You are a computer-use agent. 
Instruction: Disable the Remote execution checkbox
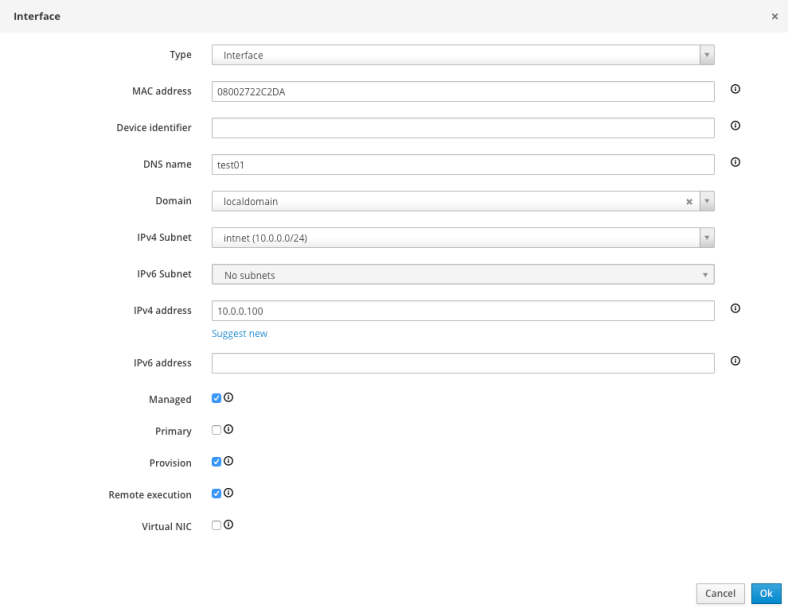(216, 493)
